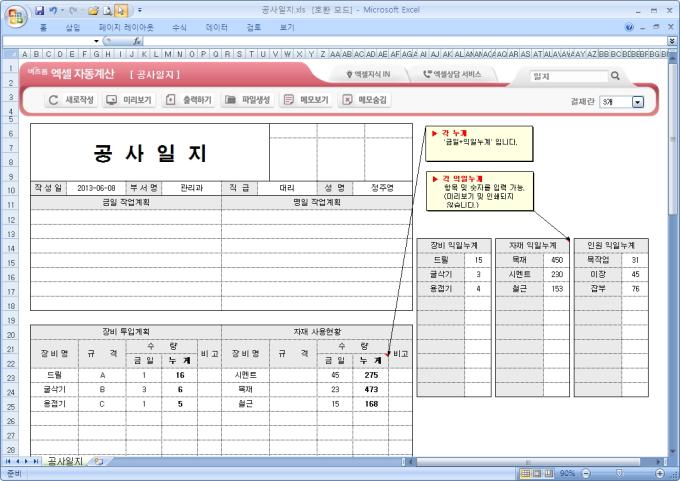This screenshot has width=680, height=481.
Task: Open Excel Help question mark icon
Action: pos(630,27)
